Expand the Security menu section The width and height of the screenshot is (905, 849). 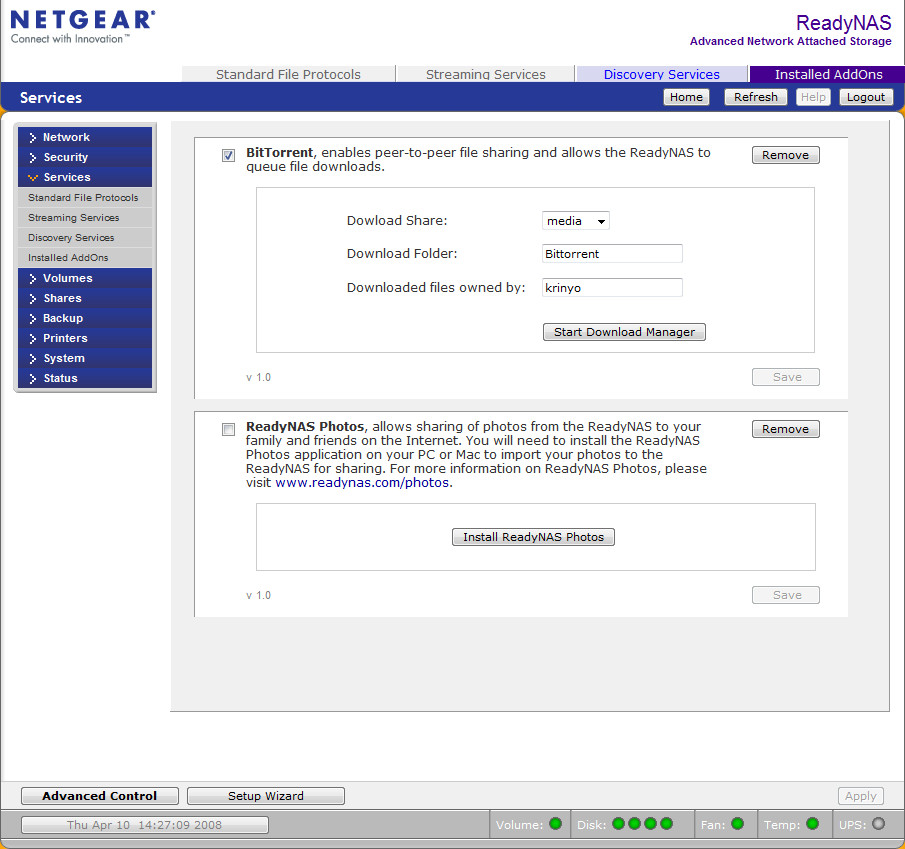pyautogui.click(x=85, y=158)
